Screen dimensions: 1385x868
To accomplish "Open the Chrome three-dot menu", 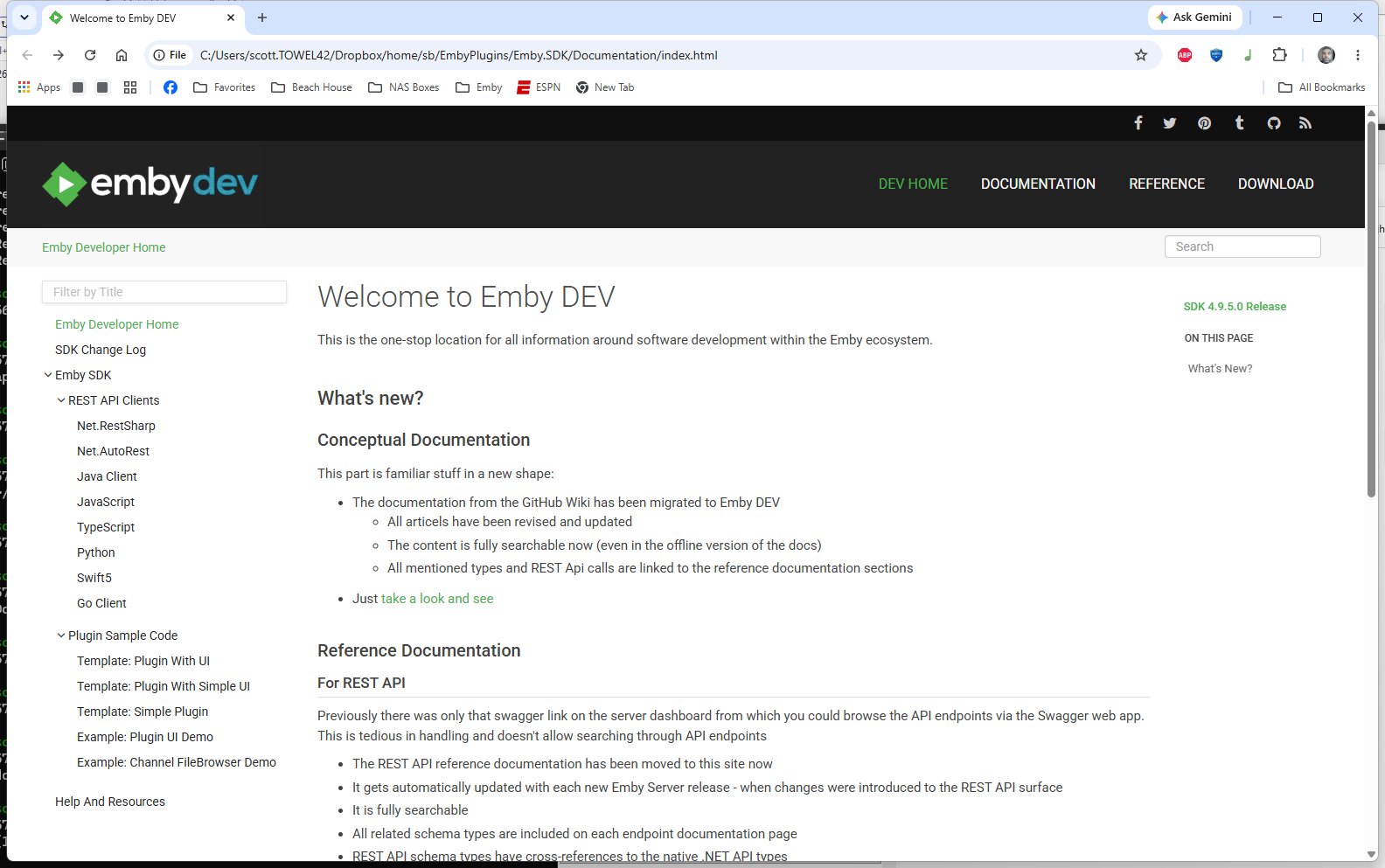I will [1358, 55].
